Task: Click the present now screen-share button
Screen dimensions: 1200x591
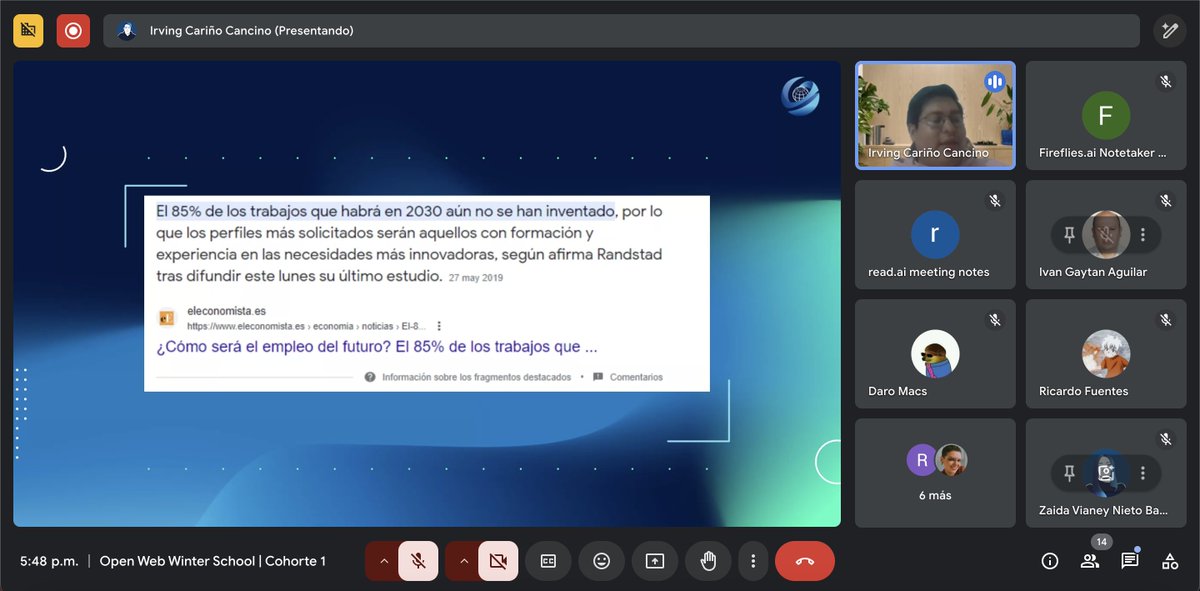Action: pos(655,561)
